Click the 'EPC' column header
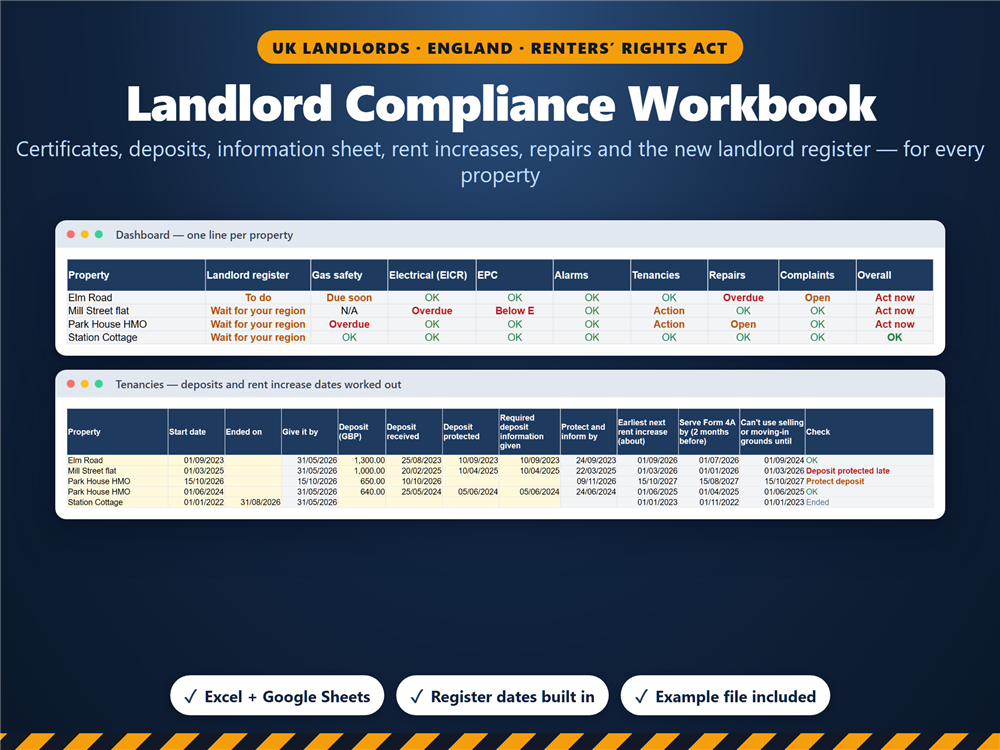 [x=515, y=276]
